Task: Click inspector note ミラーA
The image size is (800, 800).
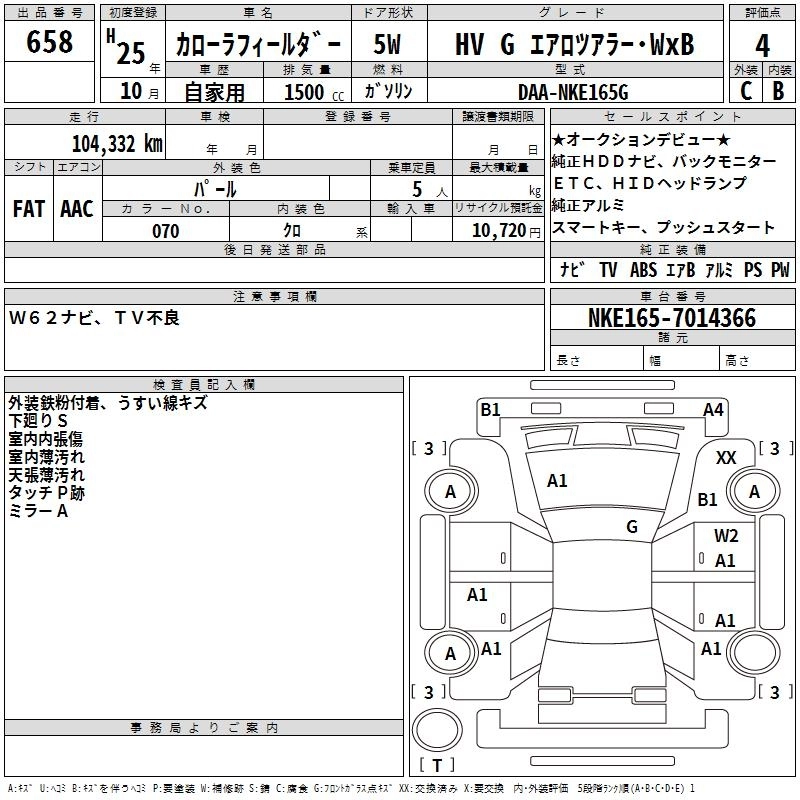Action: click(38, 510)
